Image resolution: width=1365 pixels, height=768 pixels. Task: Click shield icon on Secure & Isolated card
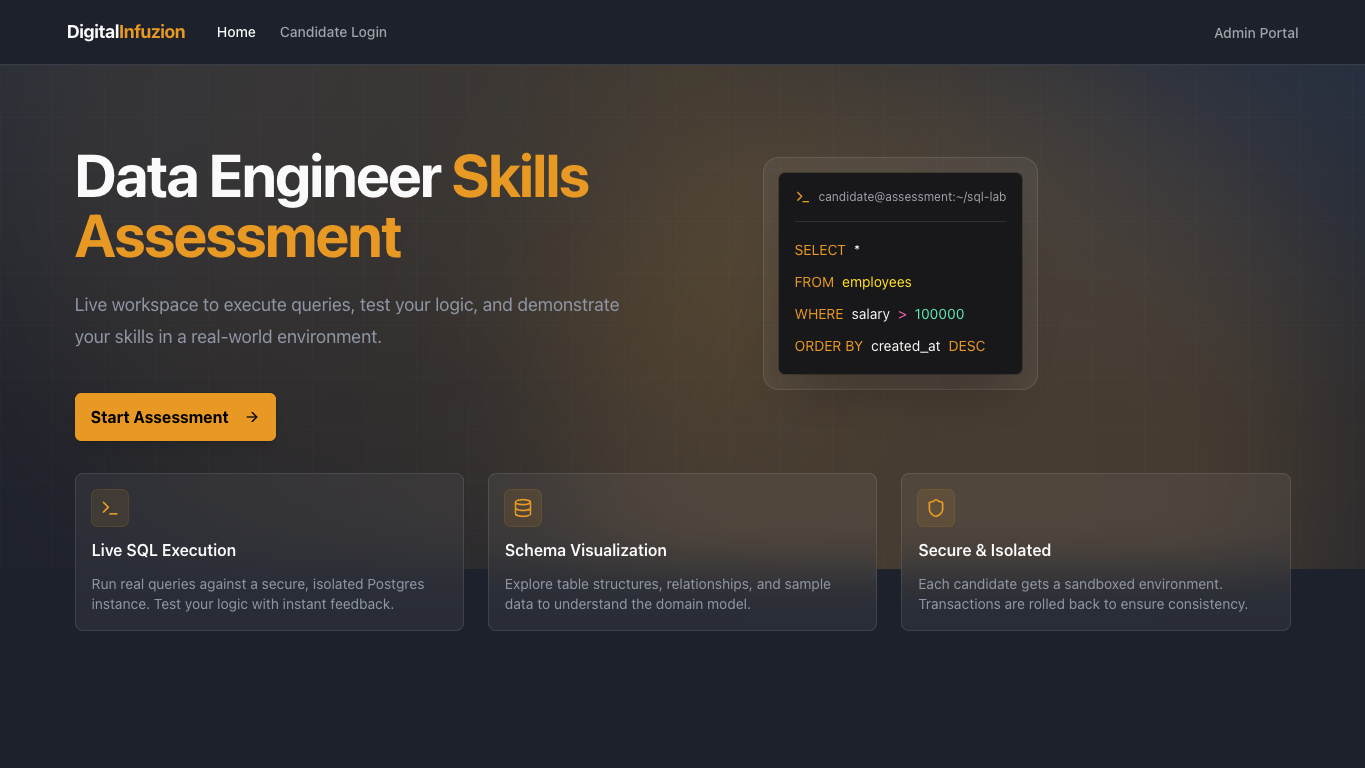tap(936, 508)
